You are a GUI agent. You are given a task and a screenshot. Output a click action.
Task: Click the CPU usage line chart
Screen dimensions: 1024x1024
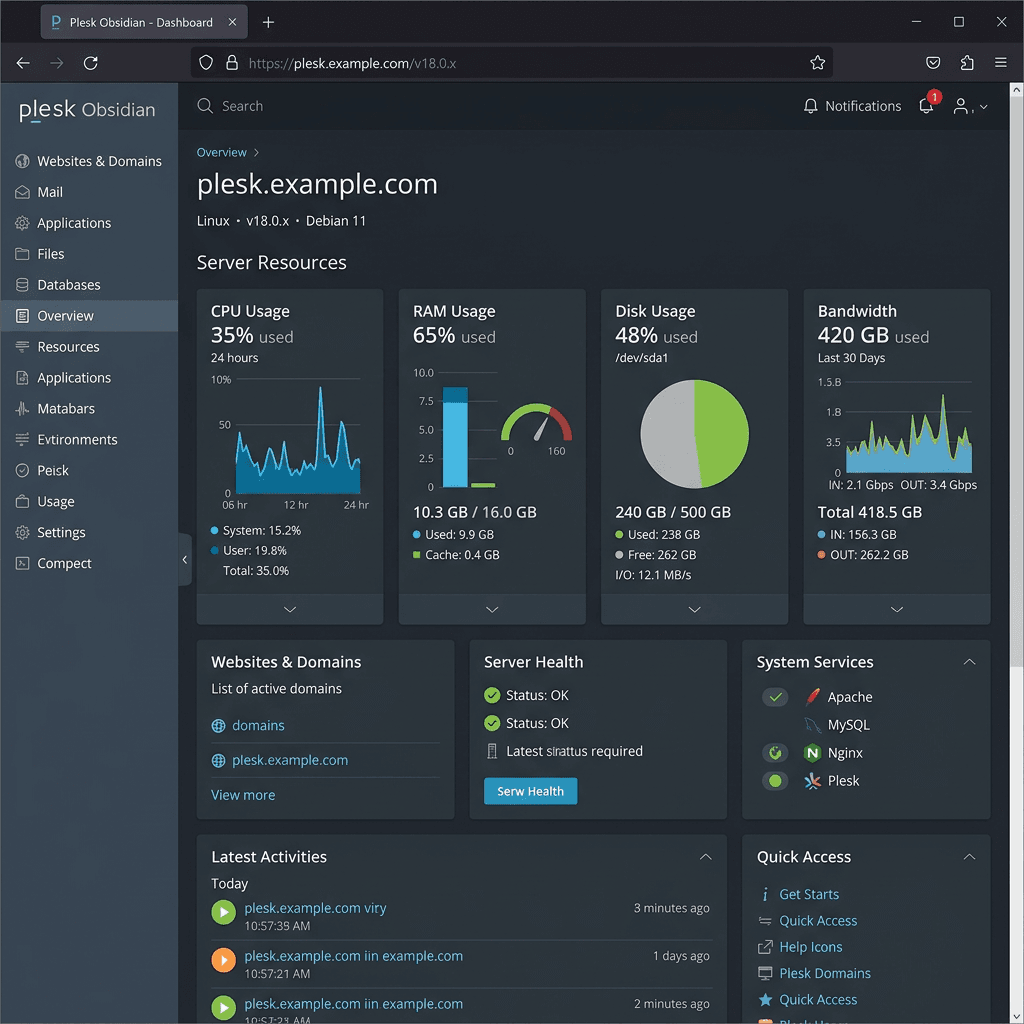pyautogui.click(x=298, y=440)
